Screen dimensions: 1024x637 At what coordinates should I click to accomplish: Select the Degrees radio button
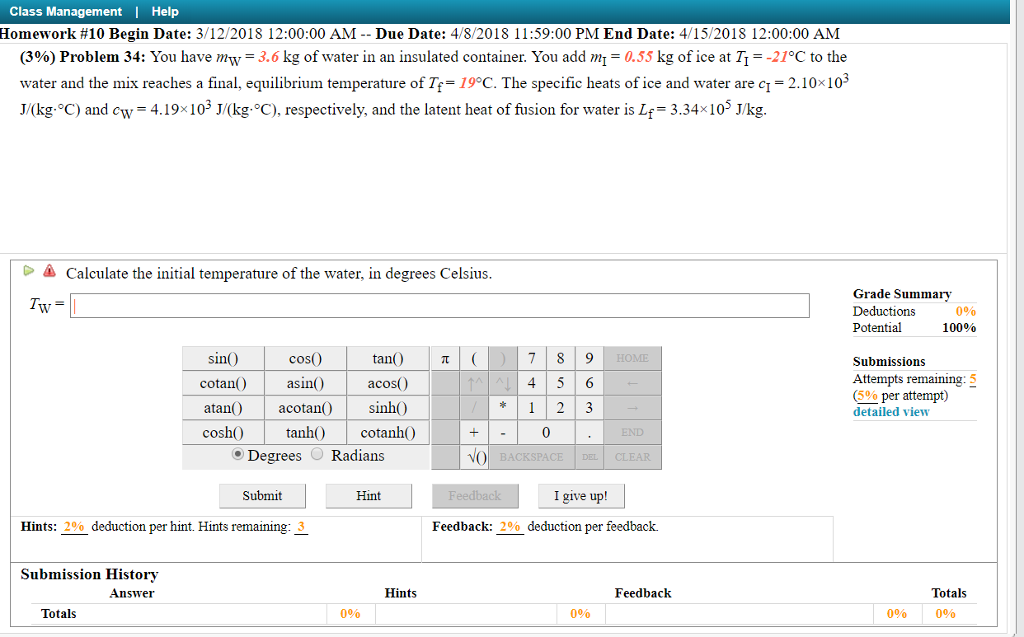tap(237, 454)
